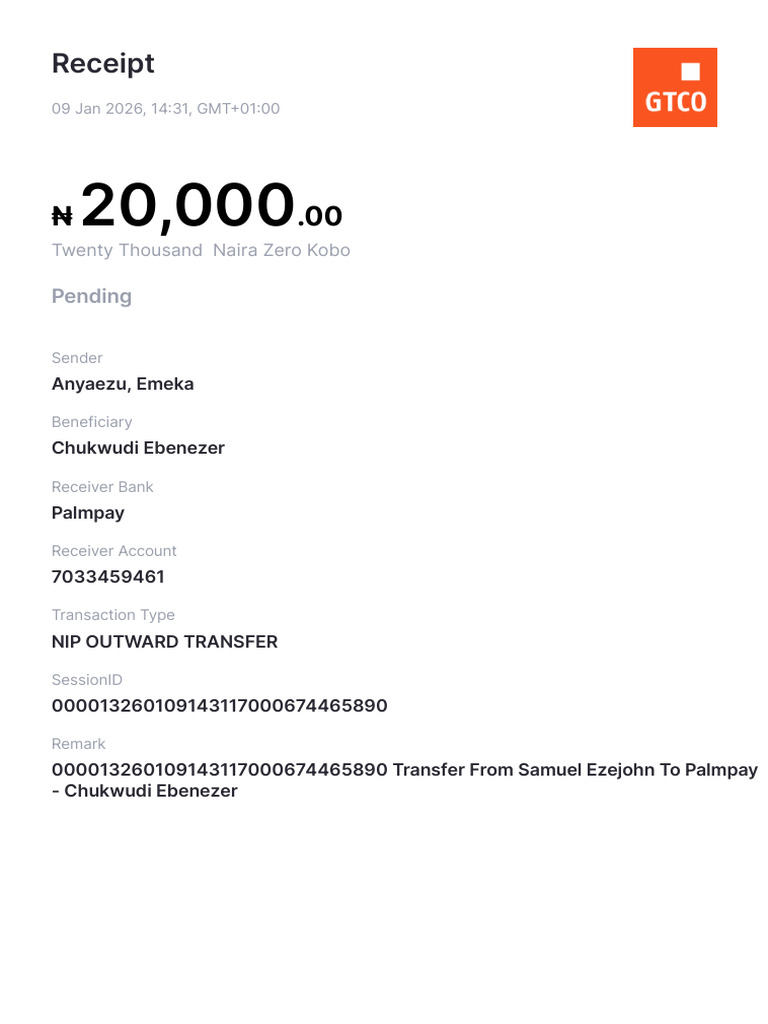Select sender name Anyaezu, Emeka
The height and width of the screenshot is (1024, 768).
click(123, 384)
